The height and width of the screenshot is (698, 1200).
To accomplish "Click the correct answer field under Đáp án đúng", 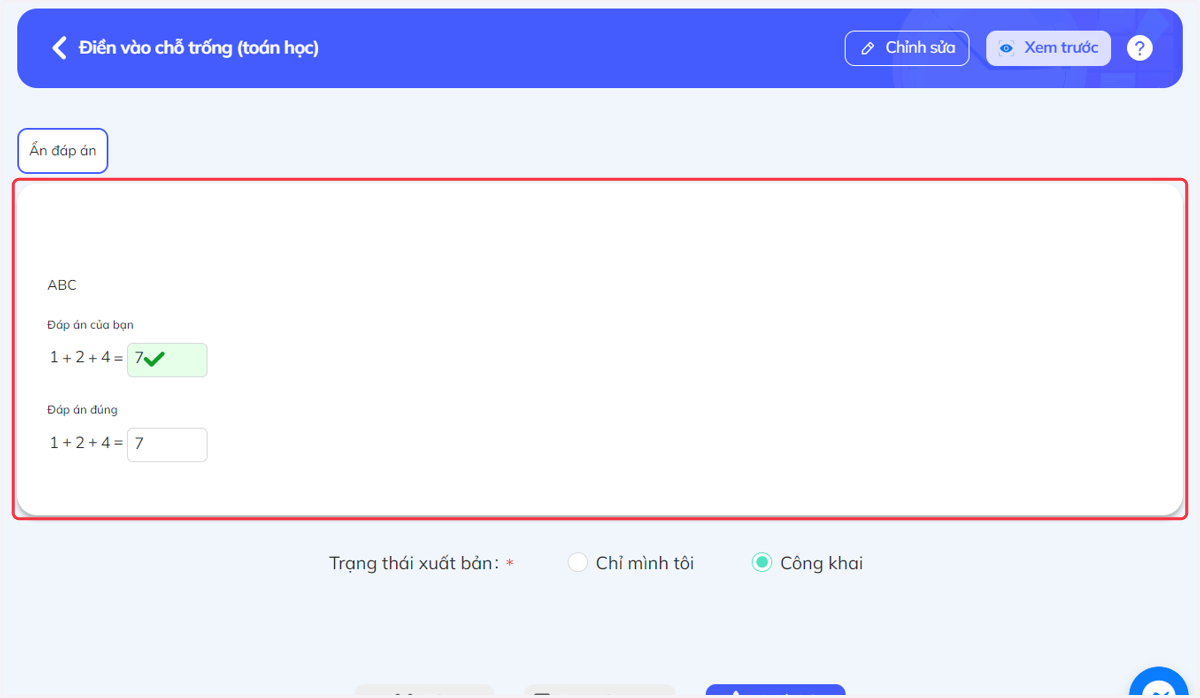I will click(167, 445).
